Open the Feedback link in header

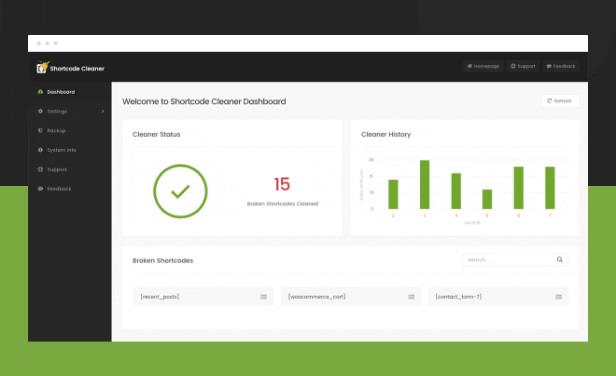pyautogui.click(x=561, y=66)
